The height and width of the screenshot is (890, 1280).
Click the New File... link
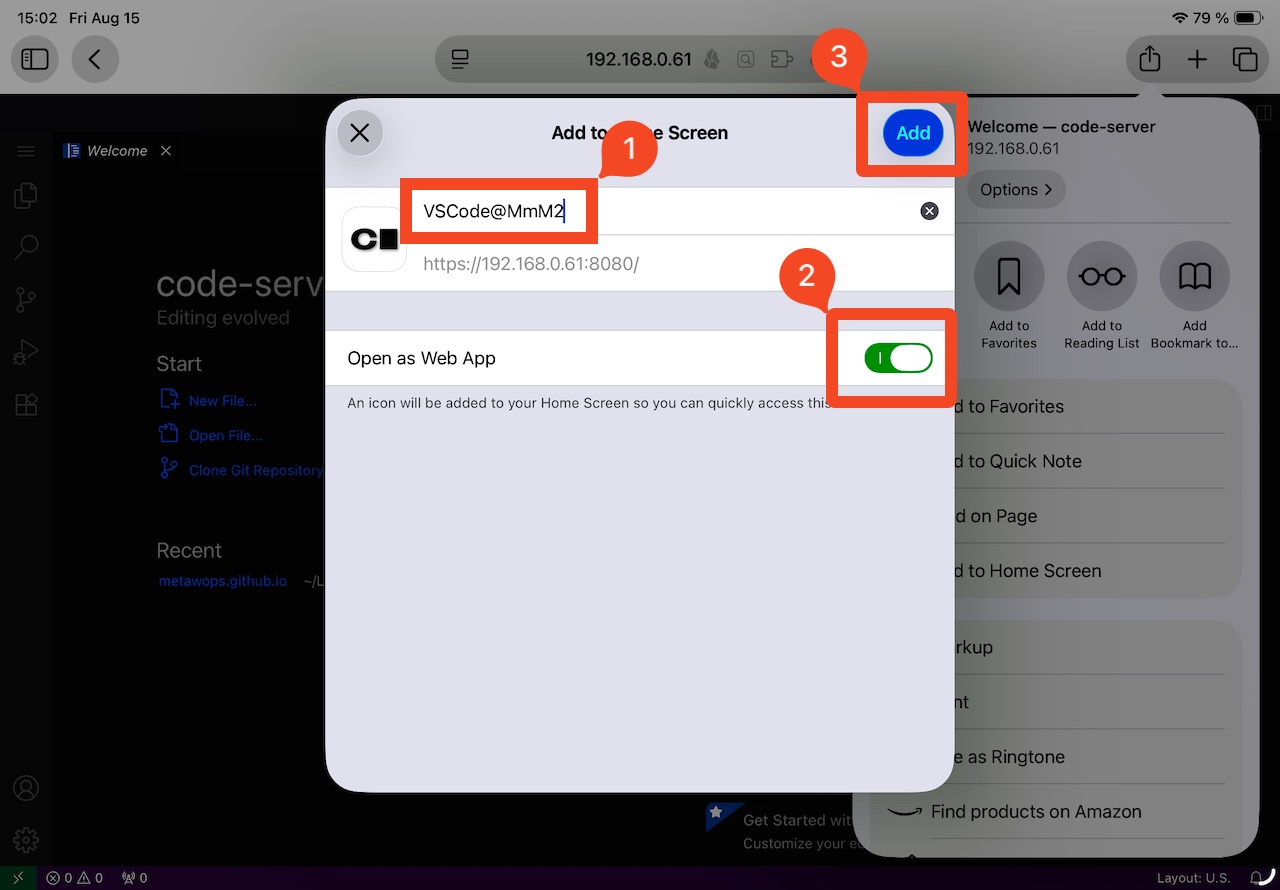tap(222, 401)
